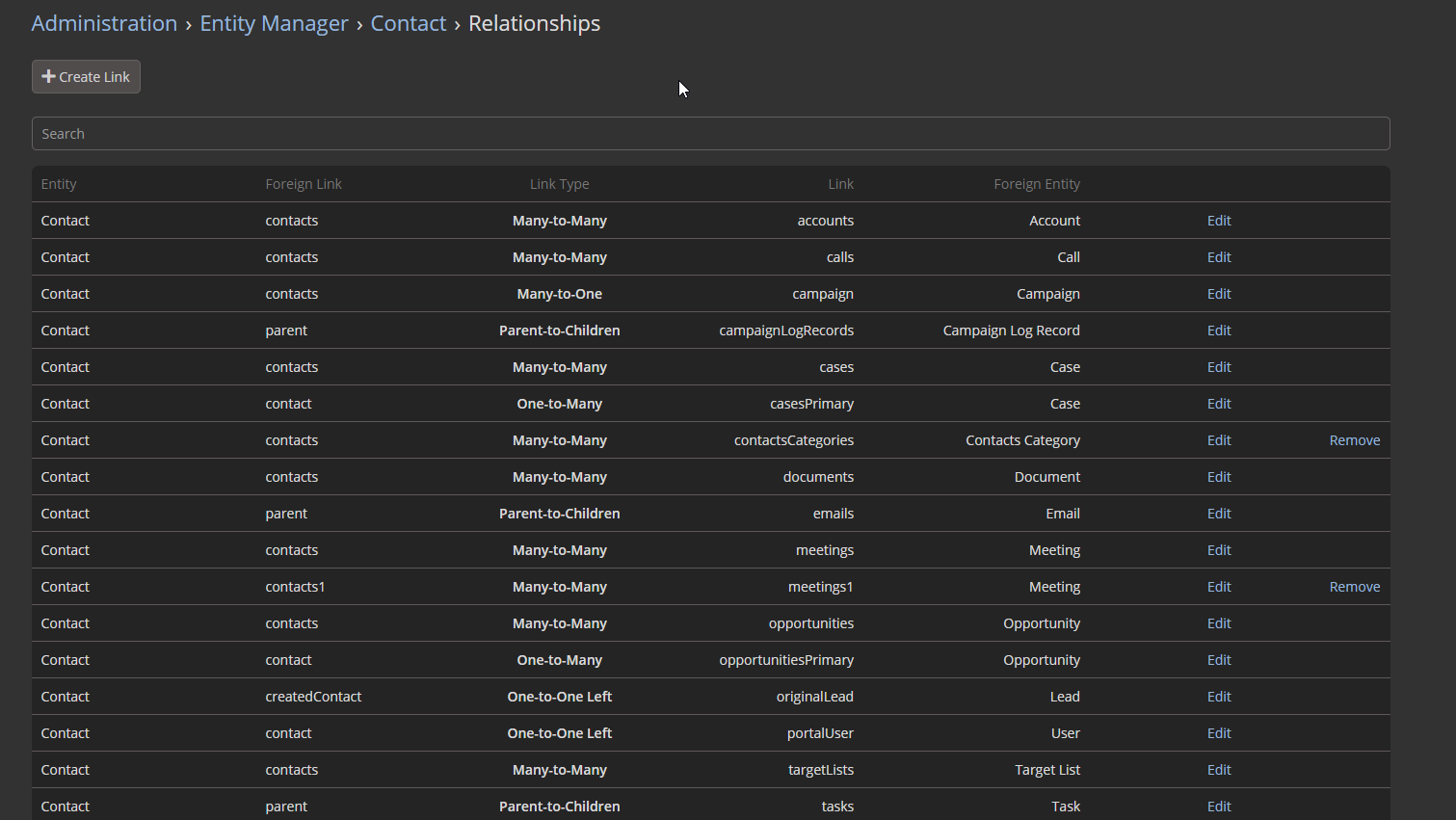Viewport: 1456px width, 820px height.
Task: Click the Create Link button
Action: pyautogui.click(x=86, y=77)
